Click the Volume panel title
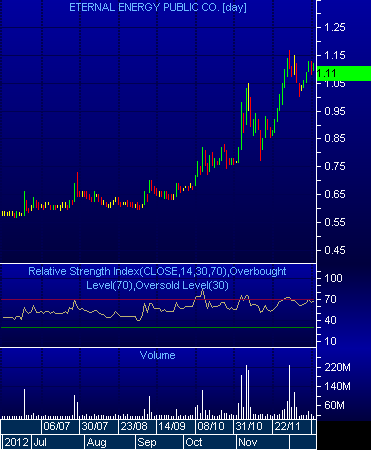371x450 pixels. click(x=157, y=355)
